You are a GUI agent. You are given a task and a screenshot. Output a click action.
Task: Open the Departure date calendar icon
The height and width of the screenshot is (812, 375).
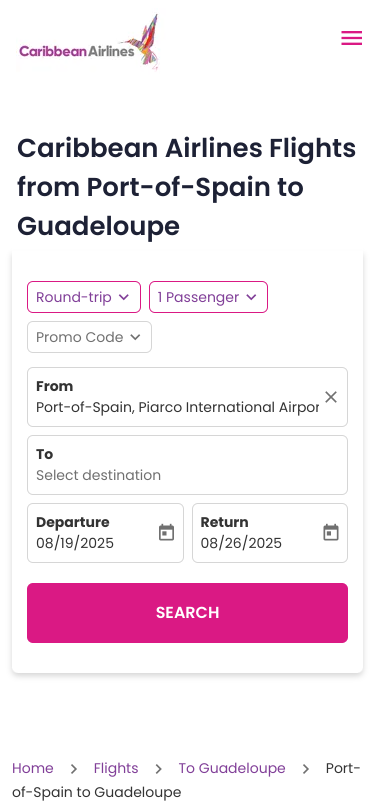click(x=166, y=532)
